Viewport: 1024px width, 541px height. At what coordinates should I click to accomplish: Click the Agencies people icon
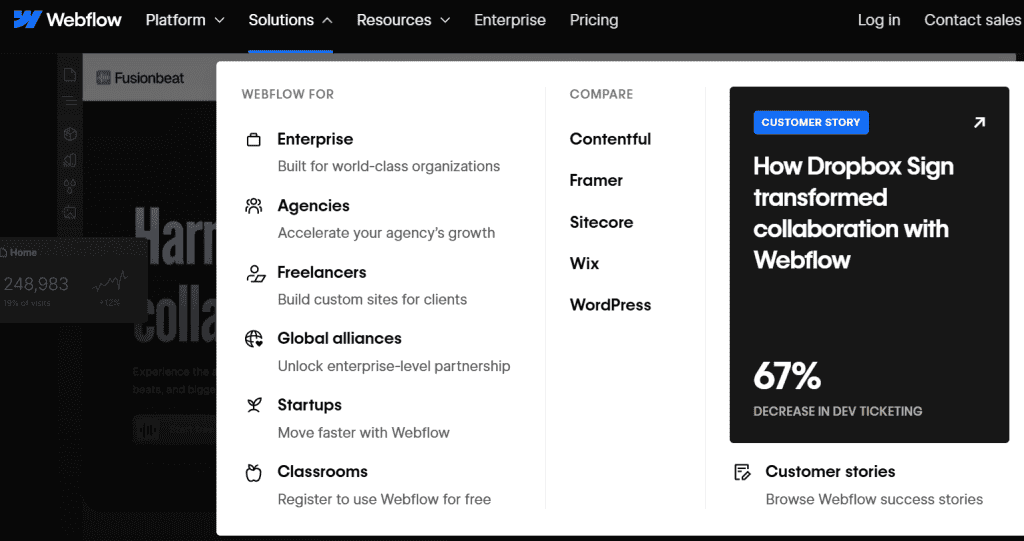tap(254, 206)
